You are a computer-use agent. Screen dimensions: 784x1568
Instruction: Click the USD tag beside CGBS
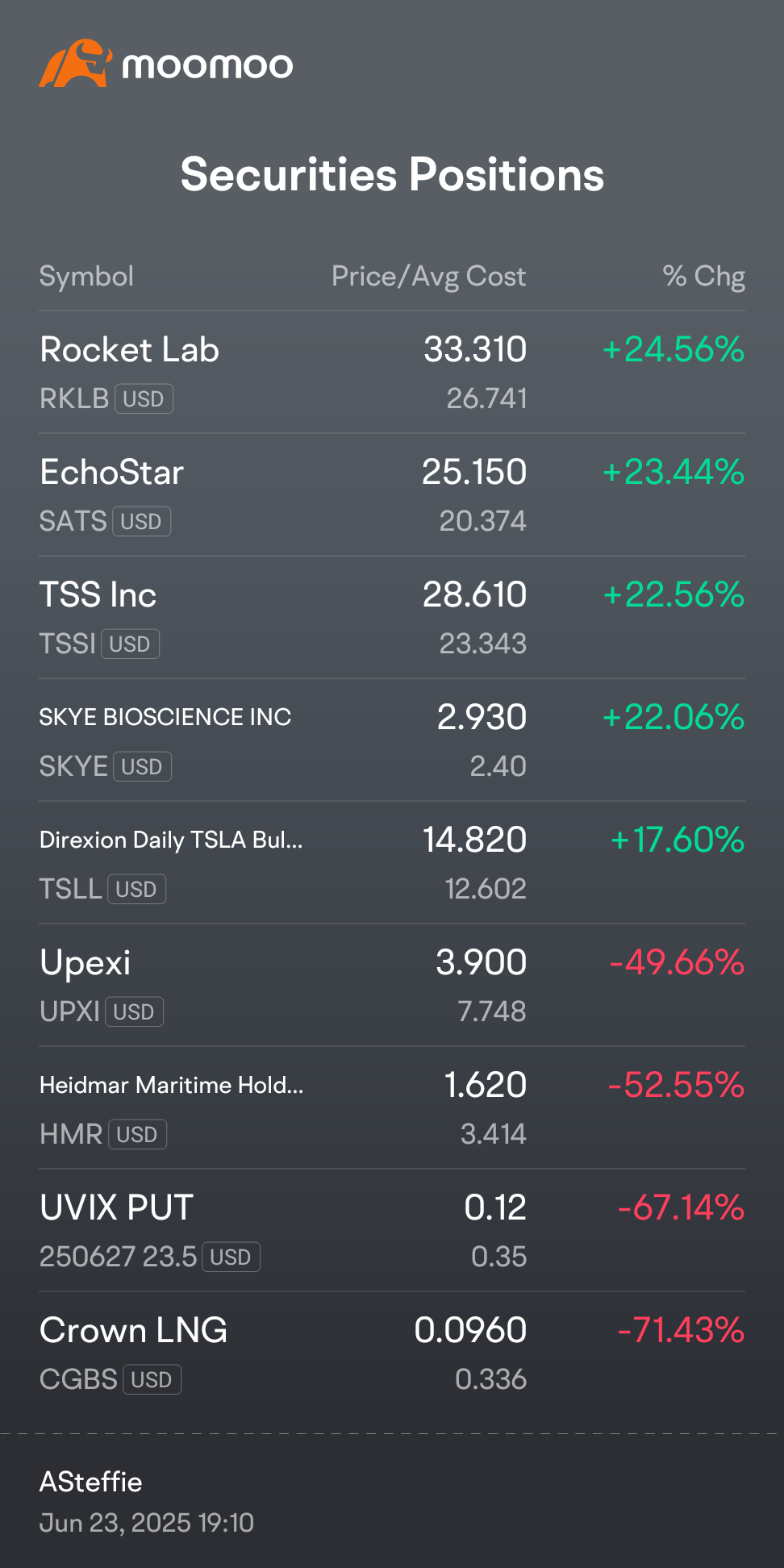point(152,1380)
